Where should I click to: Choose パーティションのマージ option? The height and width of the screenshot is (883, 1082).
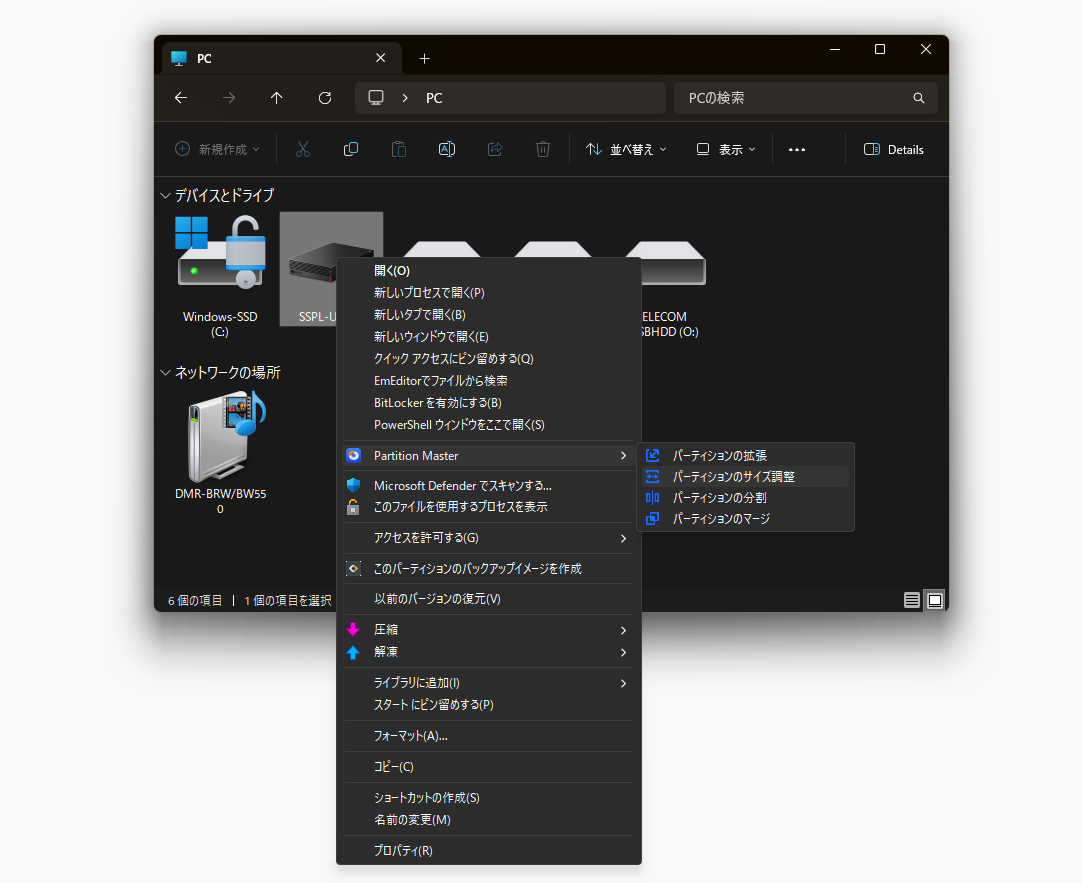745,518
